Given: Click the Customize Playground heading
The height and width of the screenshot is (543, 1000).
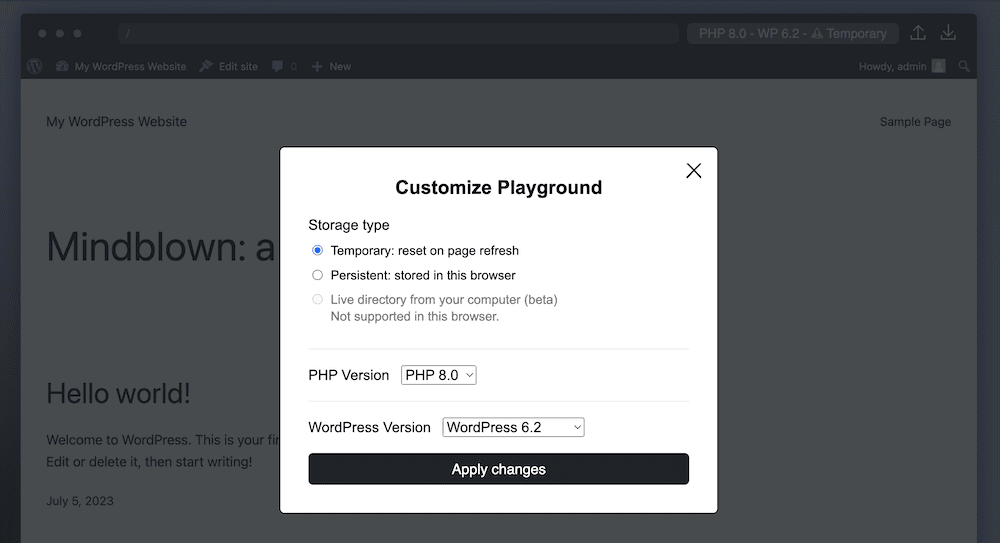Looking at the screenshot, I should click(x=499, y=188).
